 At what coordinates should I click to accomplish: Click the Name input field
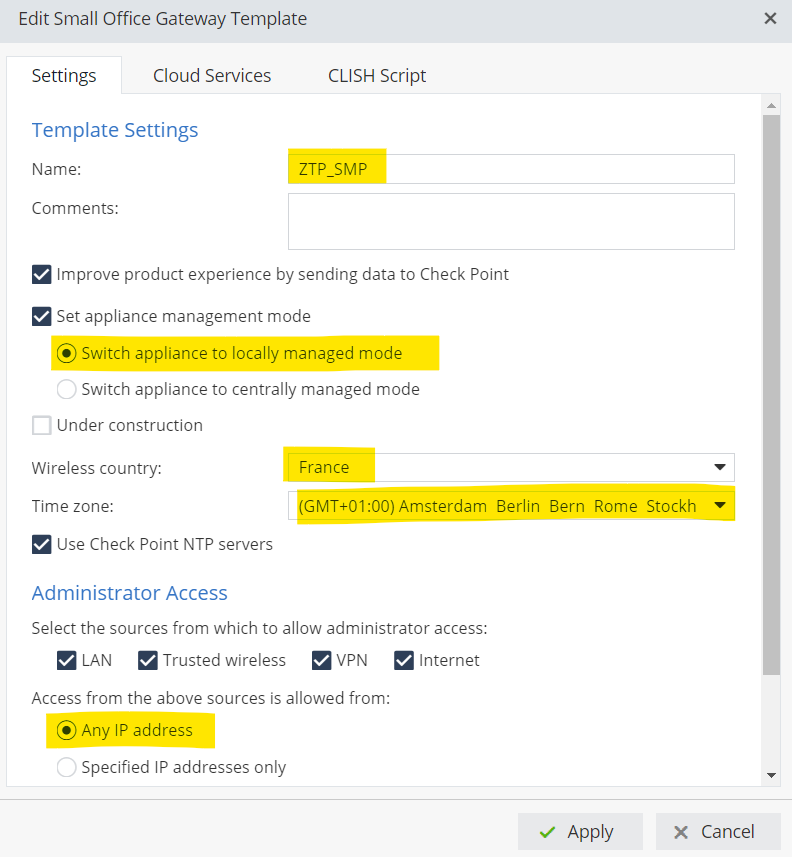pyautogui.click(x=511, y=169)
